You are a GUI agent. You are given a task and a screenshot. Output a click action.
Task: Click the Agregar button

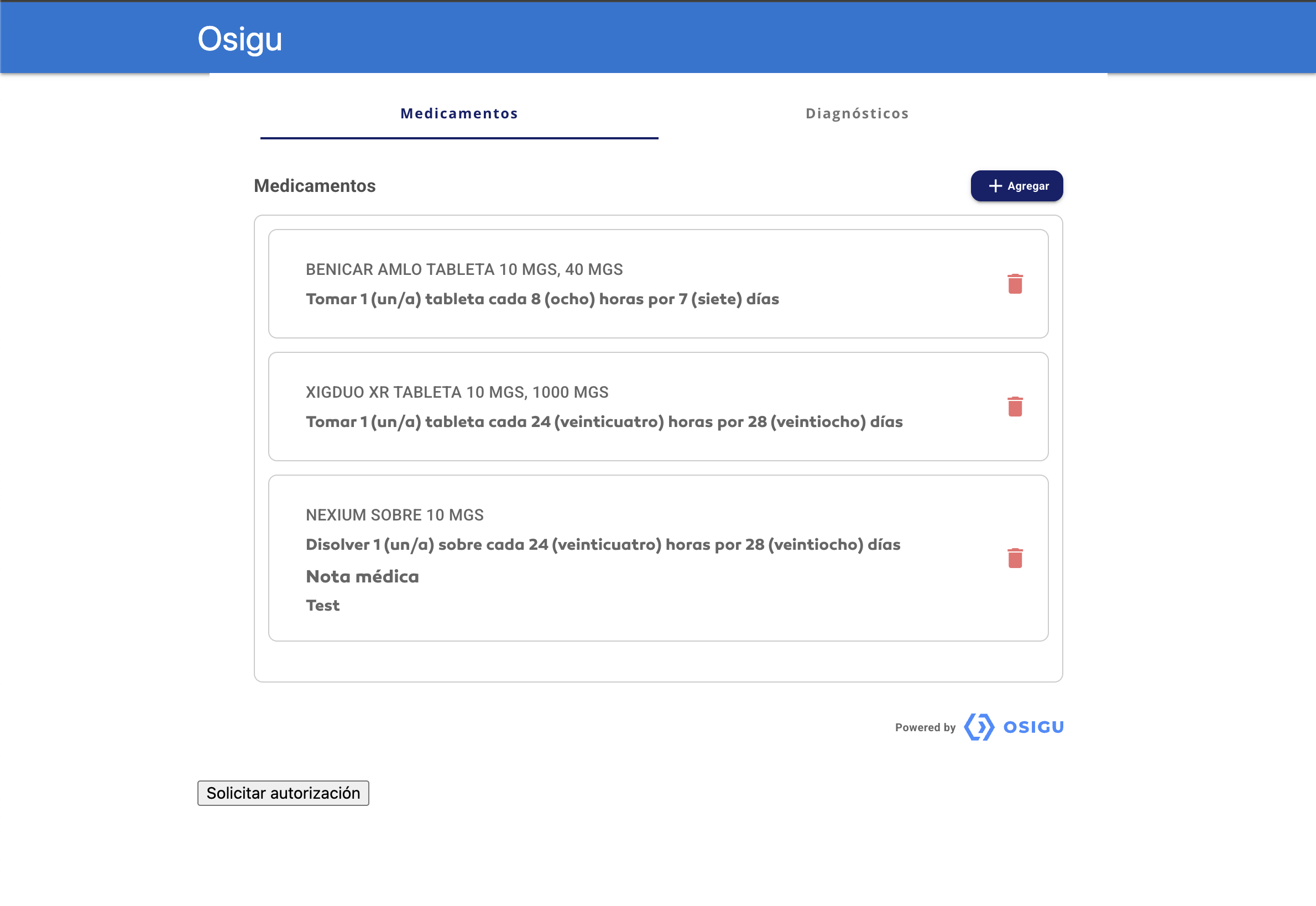click(1016, 186)
